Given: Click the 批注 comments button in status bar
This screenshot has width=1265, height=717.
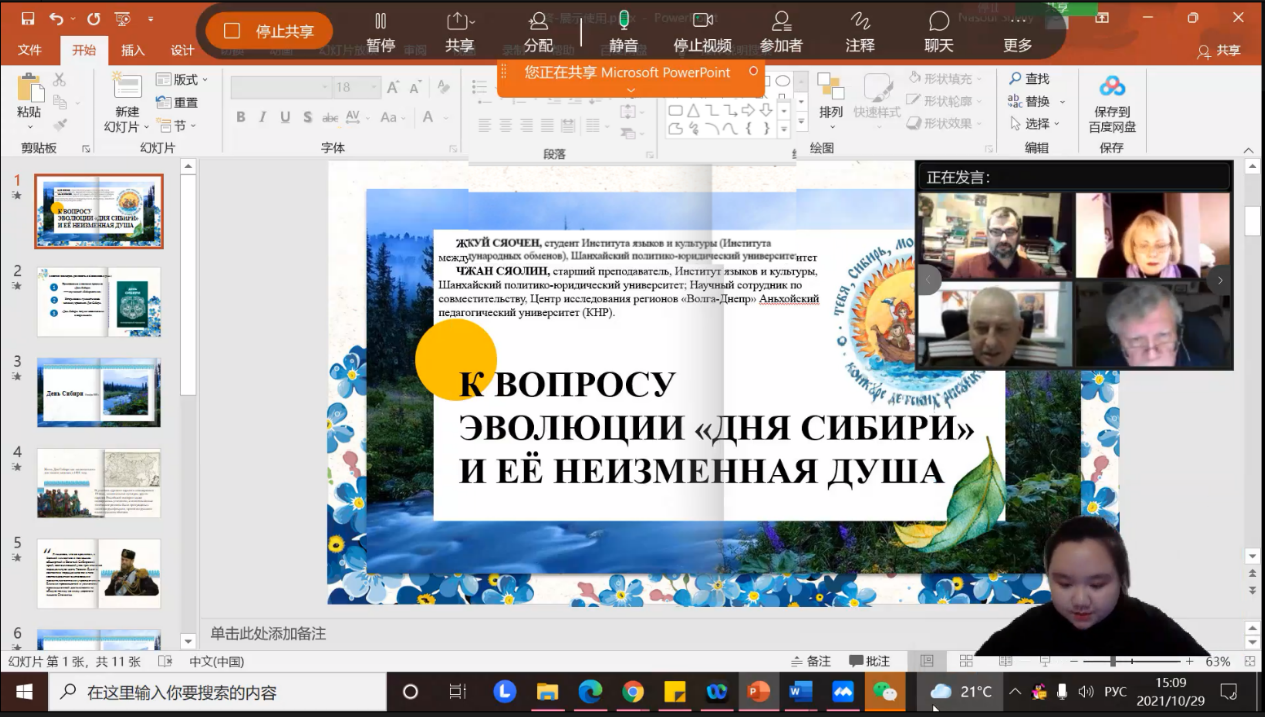Looking at the screenshot, I should coord(869,661).
